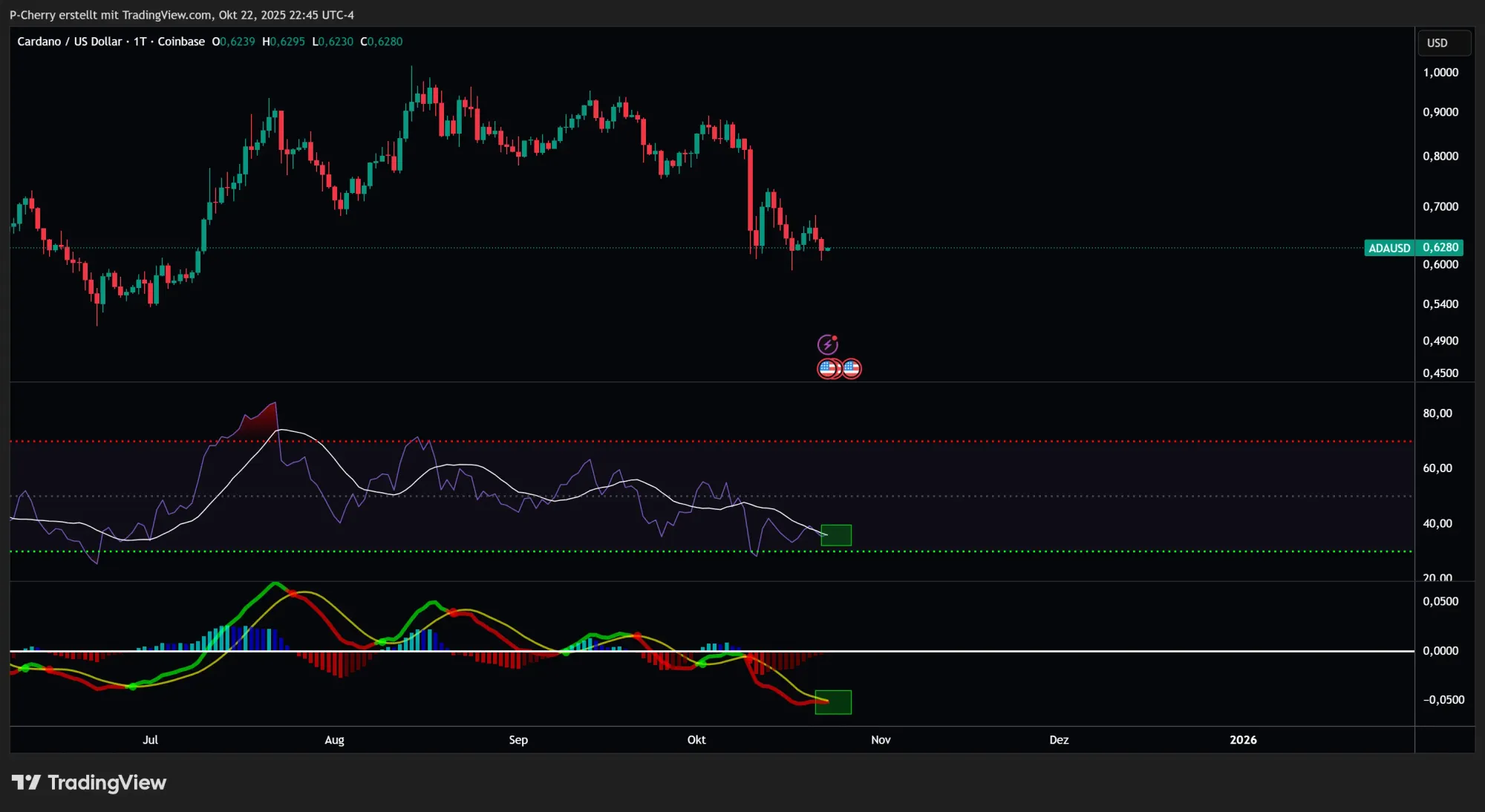The height and width of the screenshot is (812, 1485).
Task: Click the Aug label on time axis
Action: pos(334,740)
